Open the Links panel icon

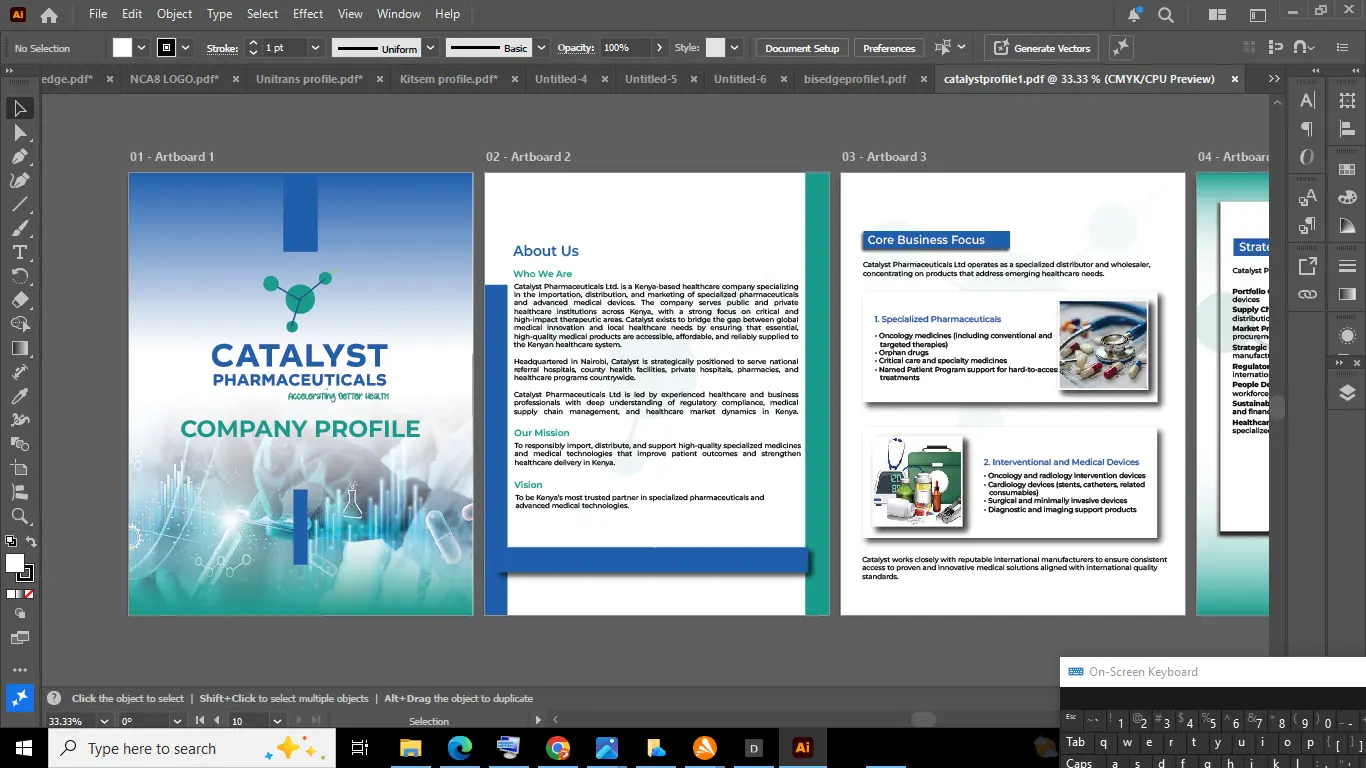tap(1307, 294)
